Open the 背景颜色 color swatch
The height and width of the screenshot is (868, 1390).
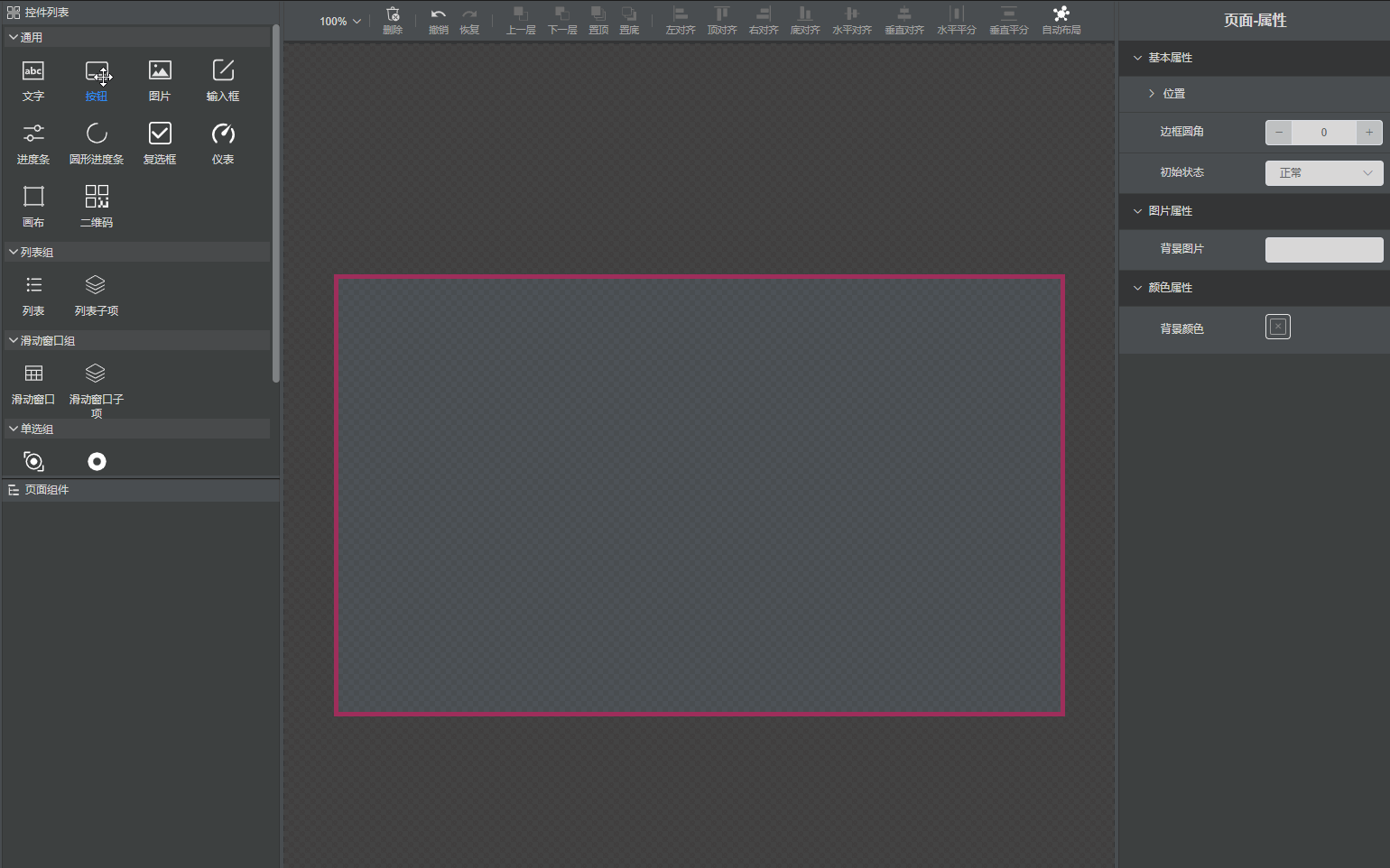[x=1278, y=327]
